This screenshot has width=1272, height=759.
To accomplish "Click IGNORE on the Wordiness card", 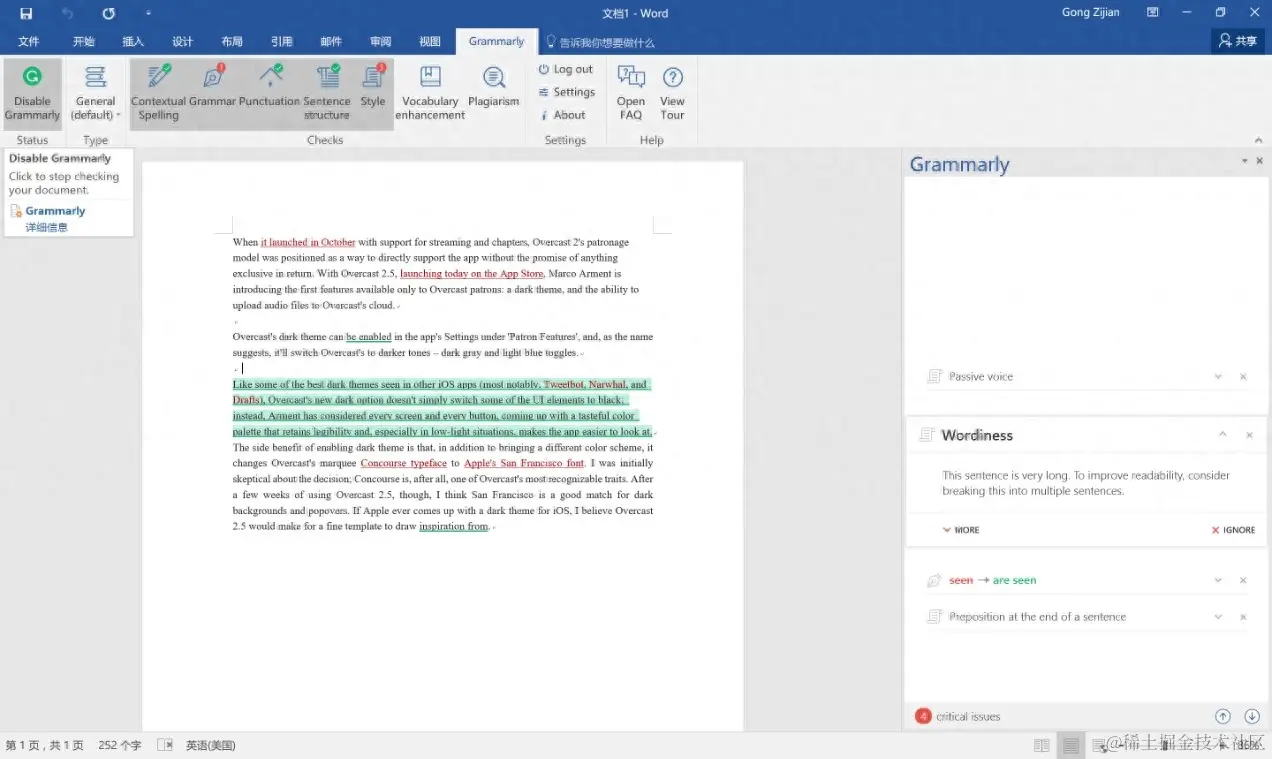I will coord(1233,530).
